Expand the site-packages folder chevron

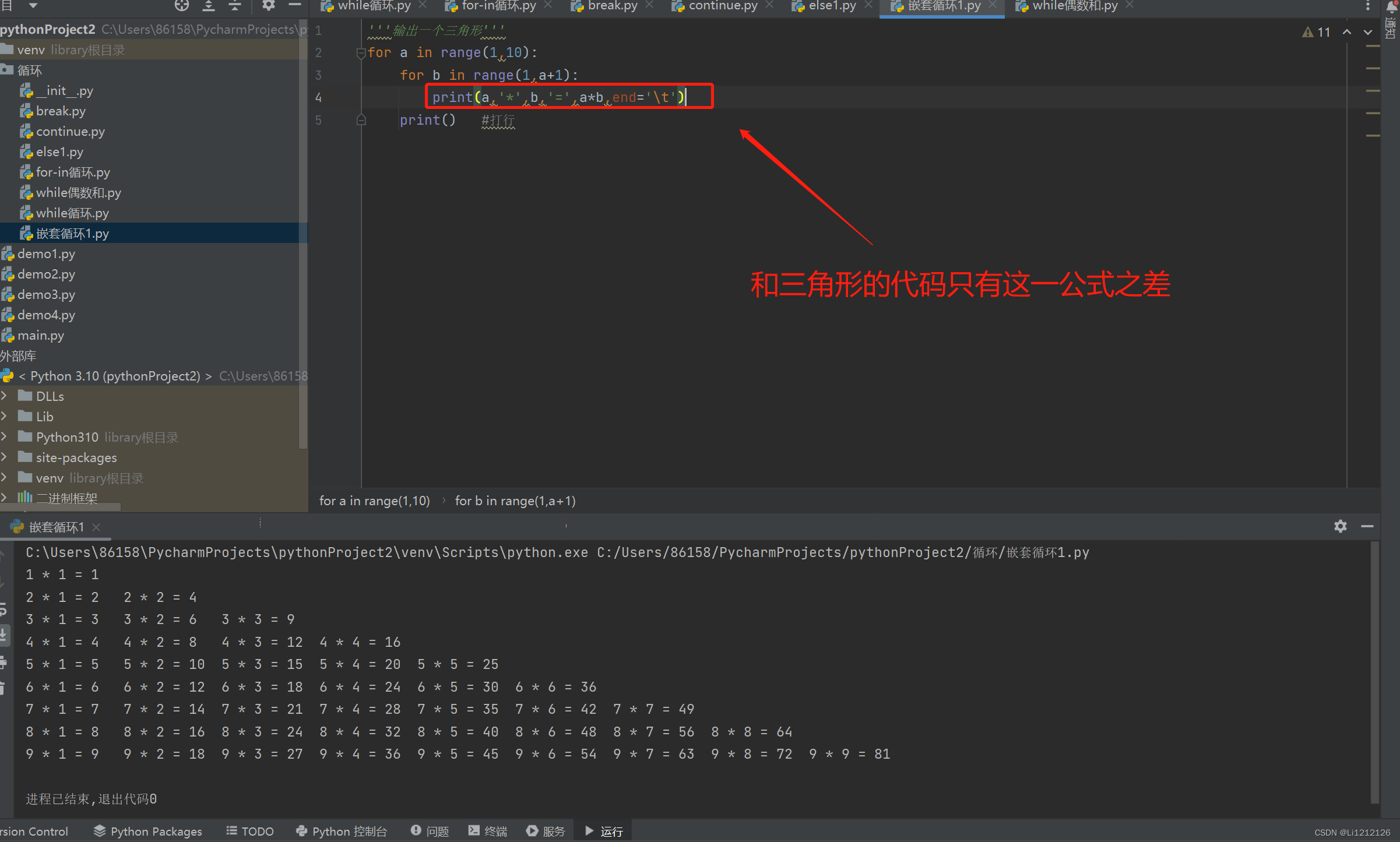point(5,457)
